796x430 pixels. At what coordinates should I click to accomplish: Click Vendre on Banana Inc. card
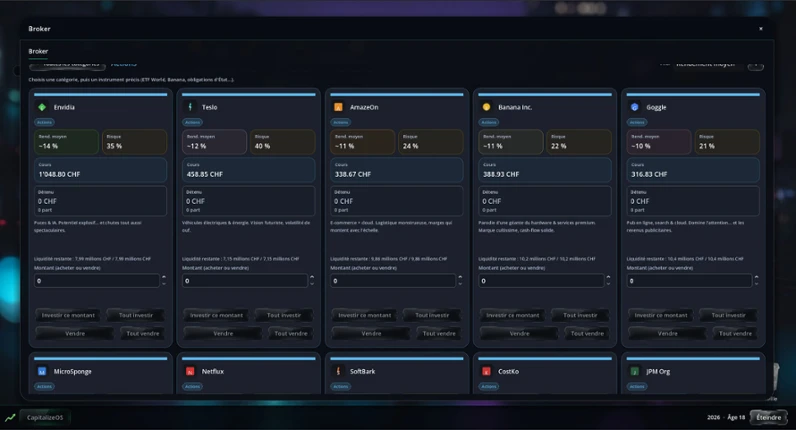click(520, 334)
